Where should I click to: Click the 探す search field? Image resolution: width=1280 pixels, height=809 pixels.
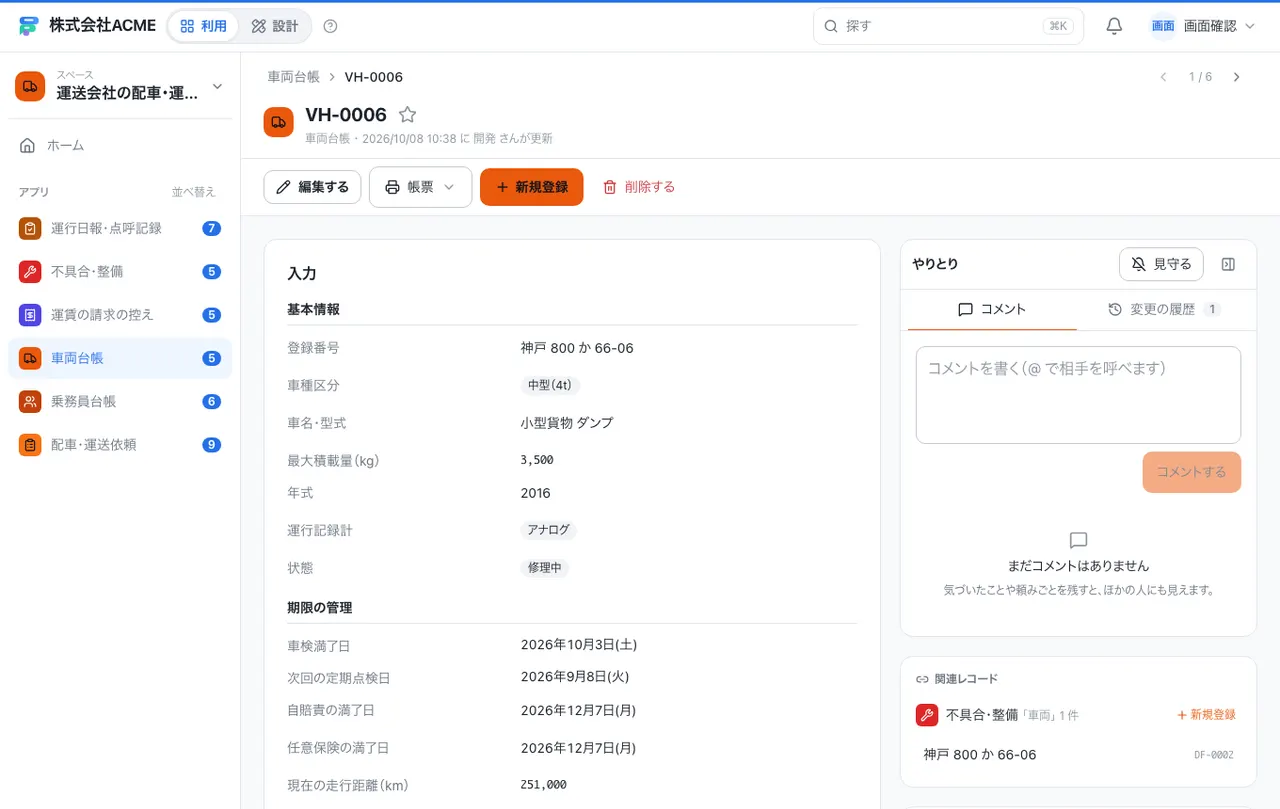coord(948,26)
